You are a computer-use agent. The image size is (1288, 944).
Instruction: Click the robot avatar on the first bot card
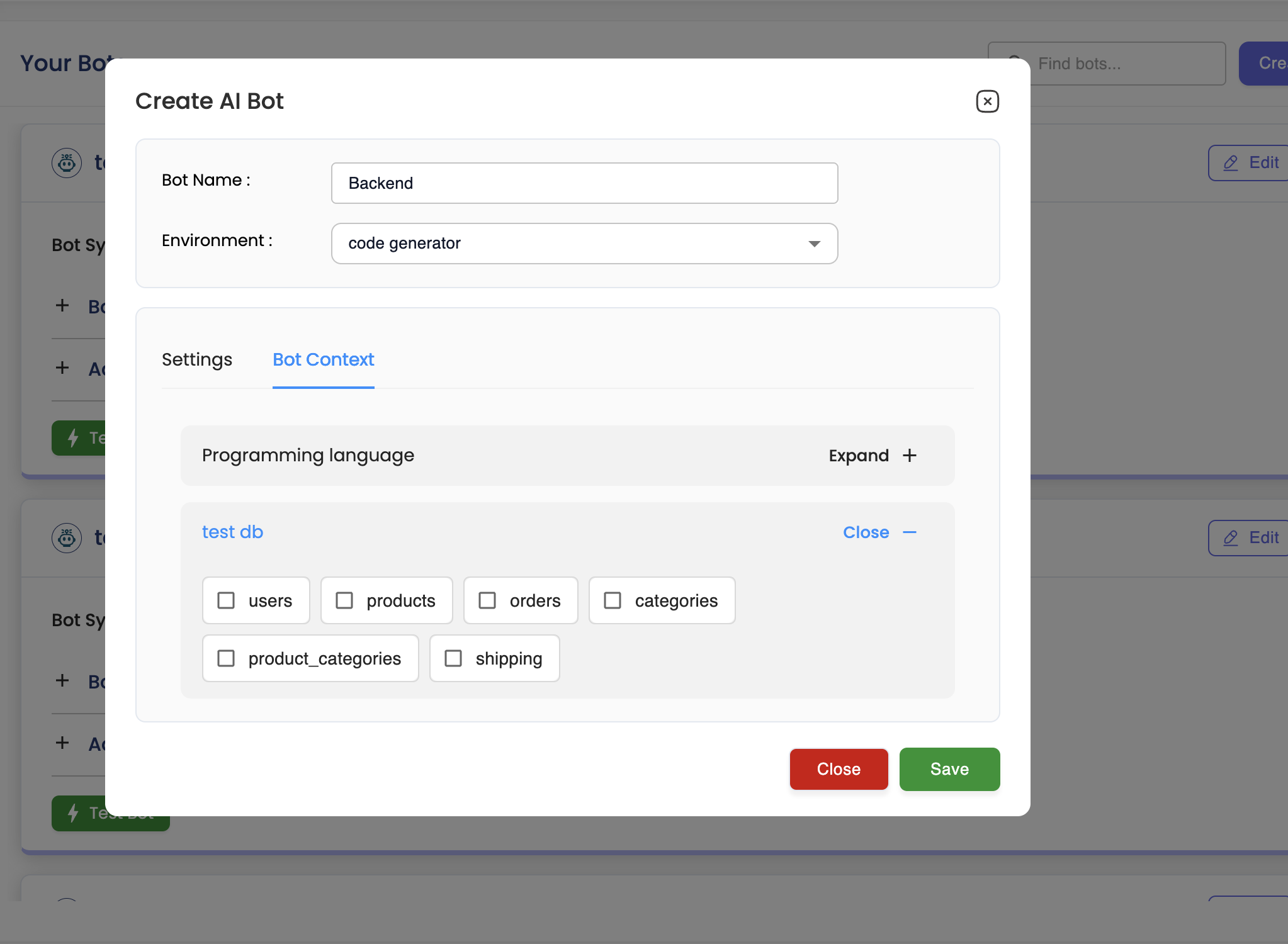tap(66, 162)
